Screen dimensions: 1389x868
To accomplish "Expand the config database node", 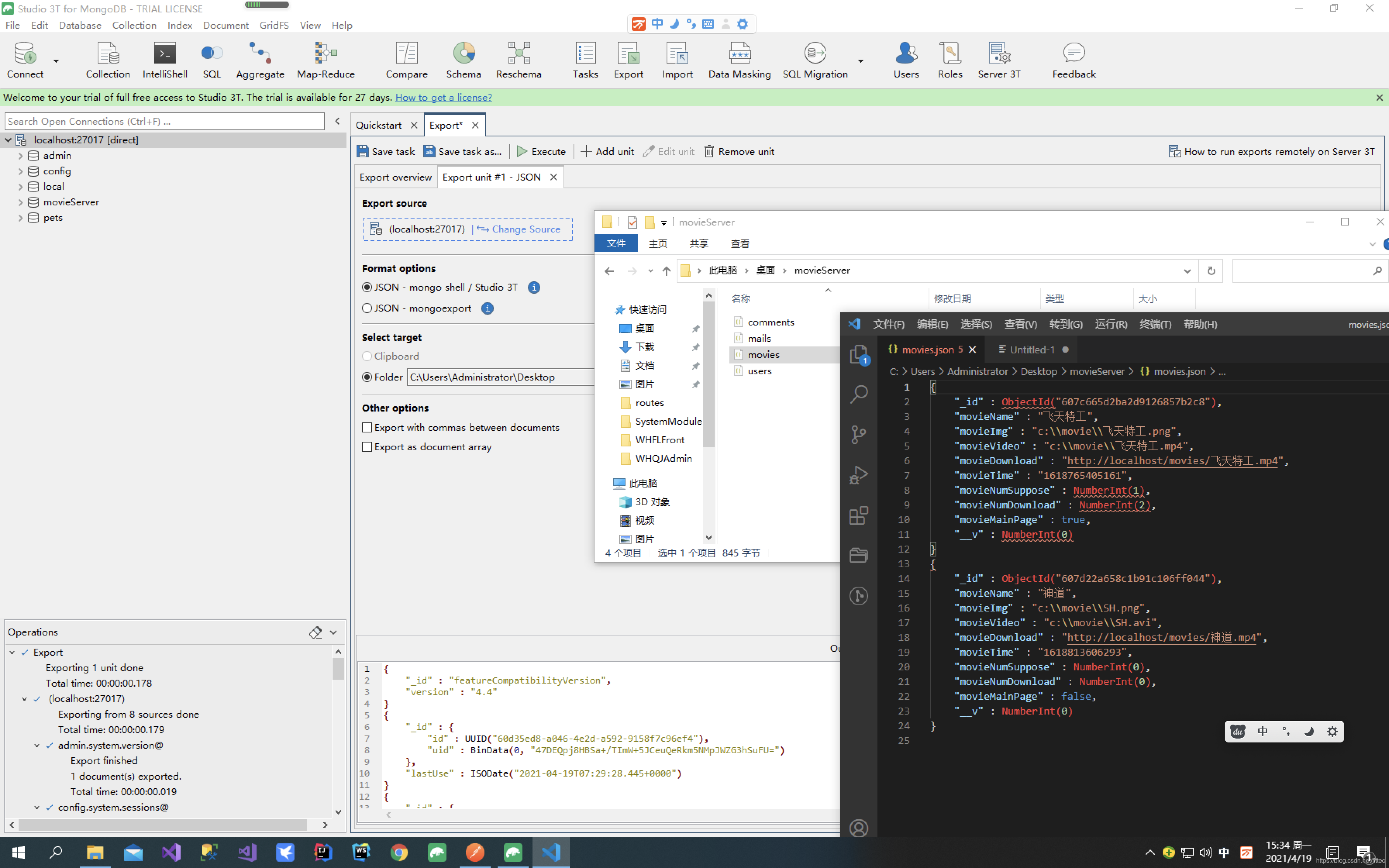I will point(21,171).
